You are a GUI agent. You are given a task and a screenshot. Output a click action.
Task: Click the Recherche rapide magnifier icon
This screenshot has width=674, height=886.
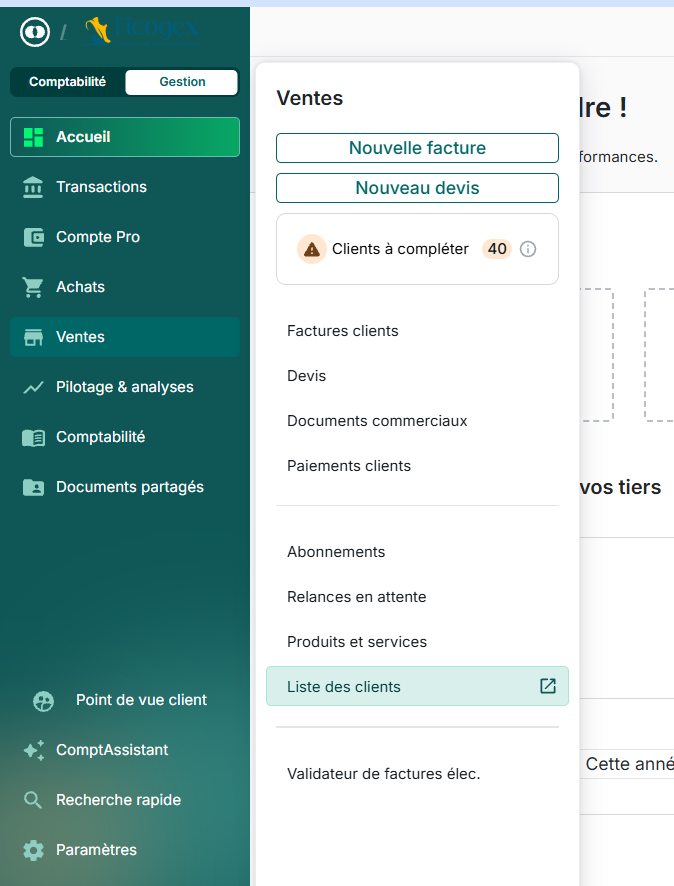pyautogui.click(x=33, y=800)
